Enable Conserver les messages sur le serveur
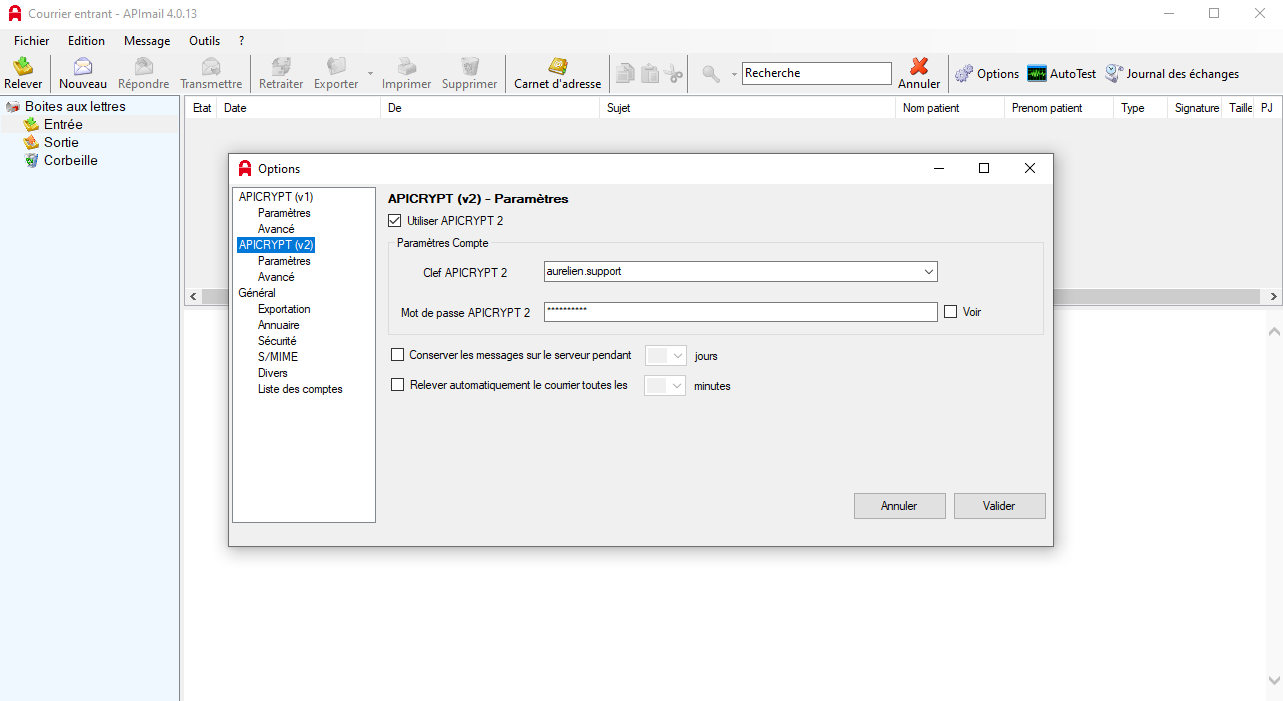1283x701 pixels. tap(397, 355)
